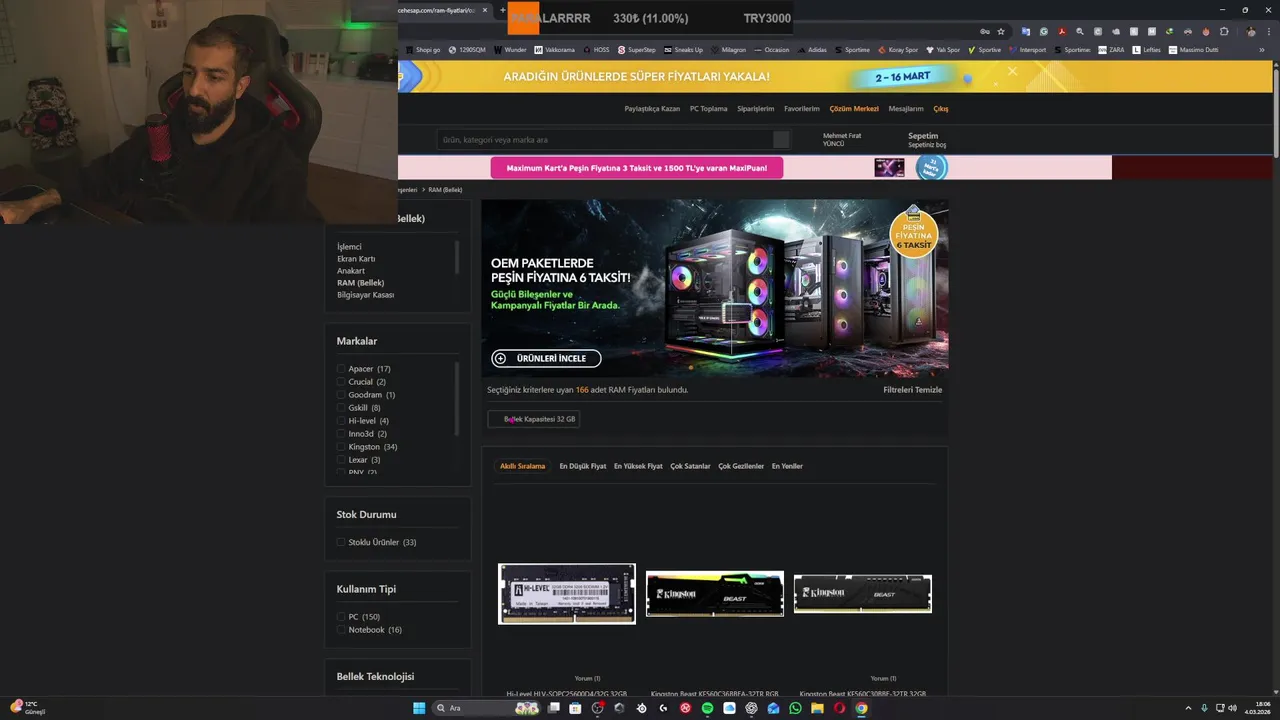The height and width of the screenshot is (720, 1280).
Task: Click the Adobe Acrobat extension icon
Action: [x=1062, y=32]
